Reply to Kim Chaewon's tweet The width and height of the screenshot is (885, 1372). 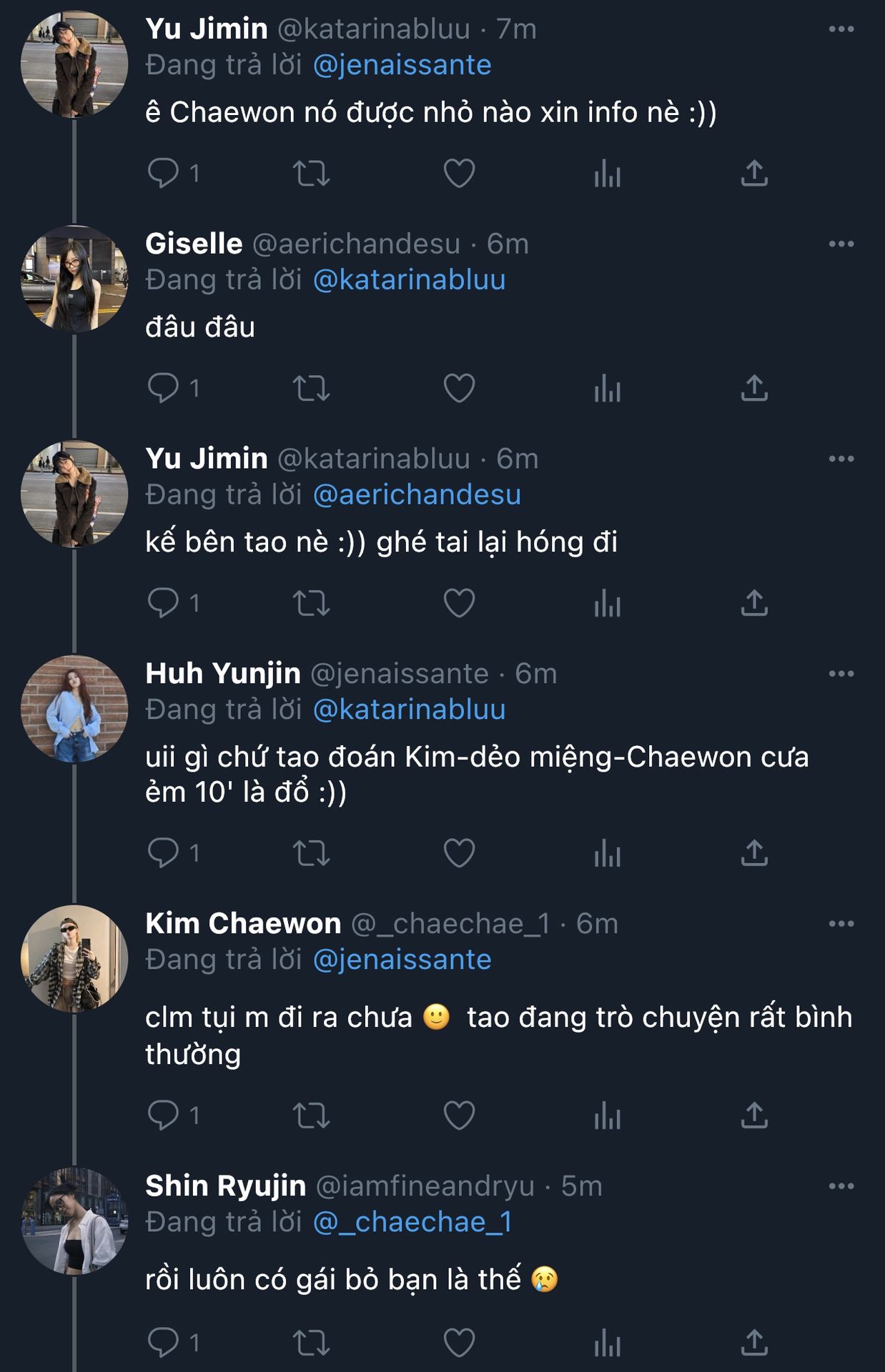tap(163, 1115)
